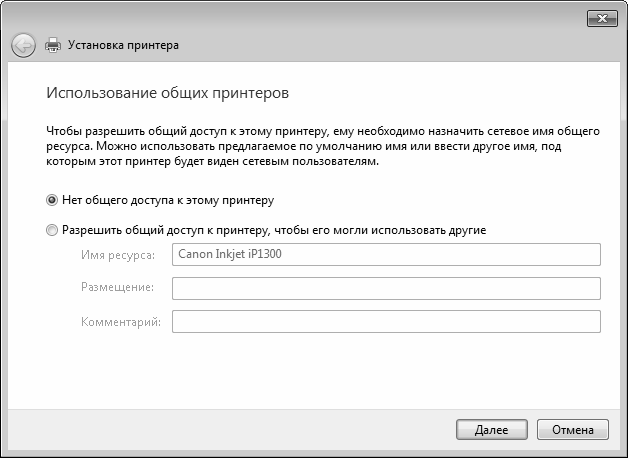Click the Нет общего доступа к этому принтеру label text
The height and width of the screenshot is (458, 628).
(x=168, y=200)
